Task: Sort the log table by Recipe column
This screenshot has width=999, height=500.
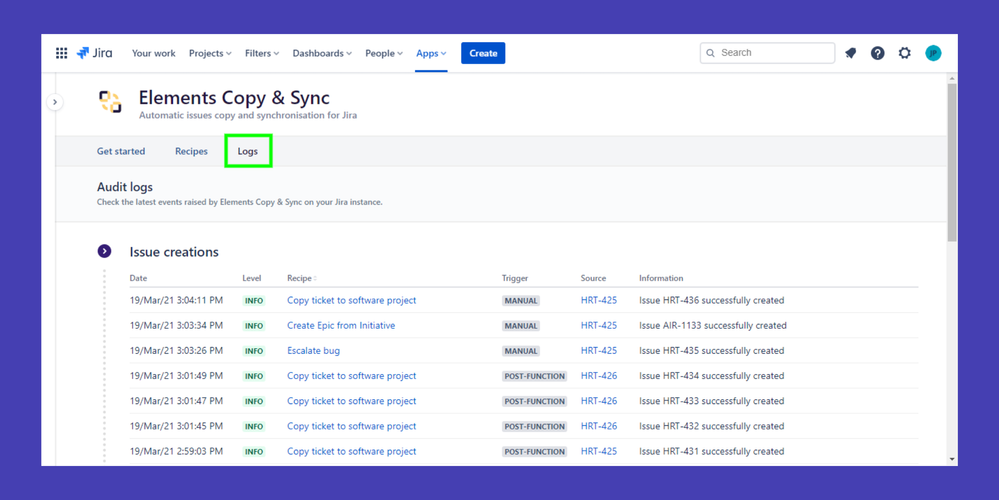Action: pos(301,278)
